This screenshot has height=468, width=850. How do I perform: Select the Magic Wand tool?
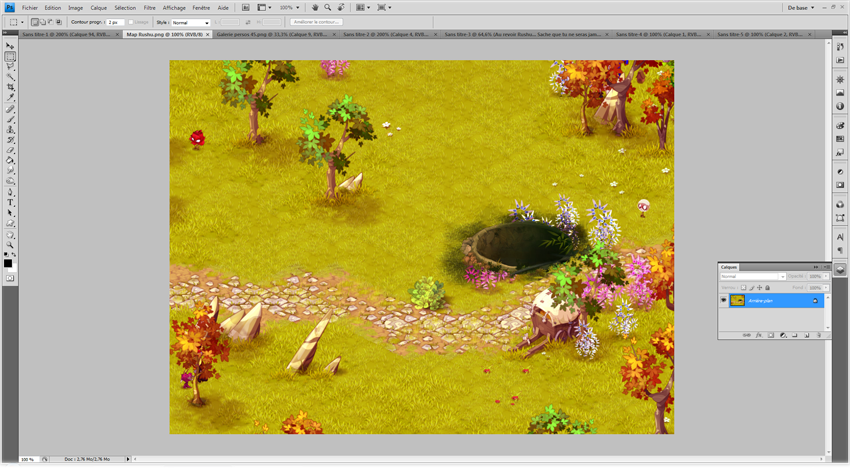[x=10, y=77]
